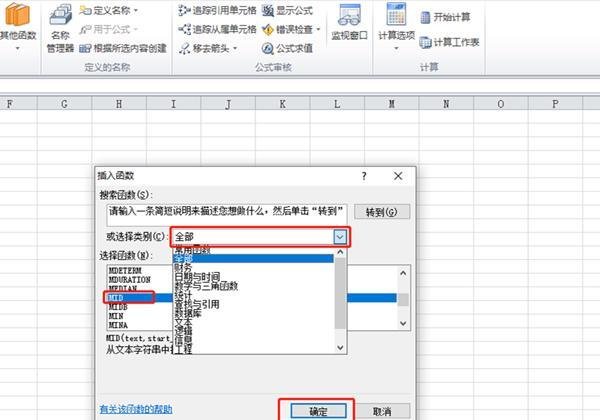This screenshot has height=420, width=600.
Task: Select column header P
Action: tap(555, 104)
